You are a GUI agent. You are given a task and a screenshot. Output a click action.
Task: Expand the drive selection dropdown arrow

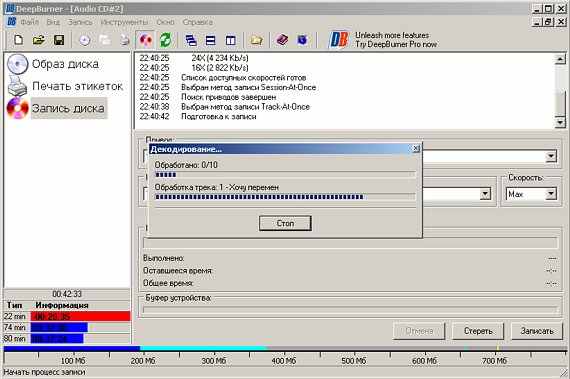click(551, 156)
